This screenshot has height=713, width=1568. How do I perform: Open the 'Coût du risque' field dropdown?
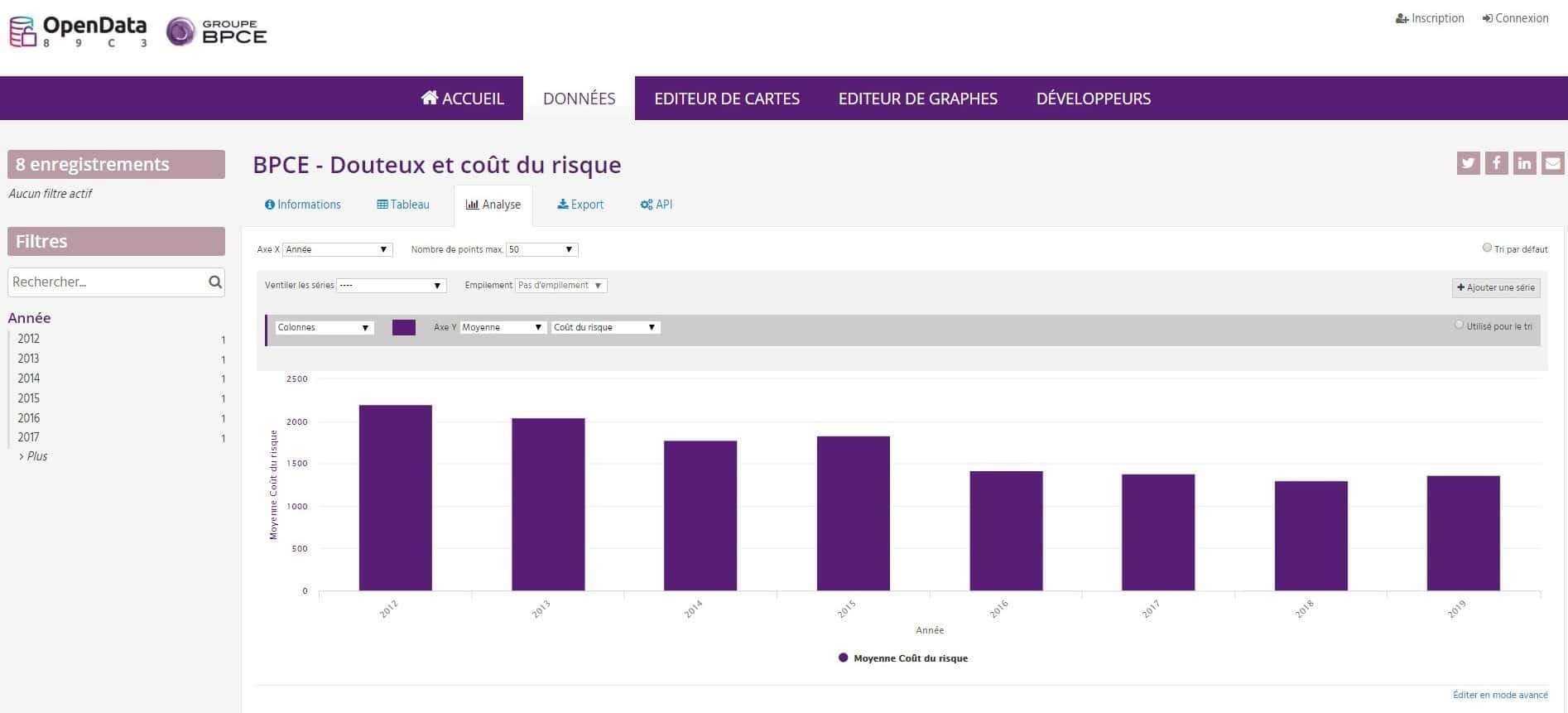click(x=605, y=328)
